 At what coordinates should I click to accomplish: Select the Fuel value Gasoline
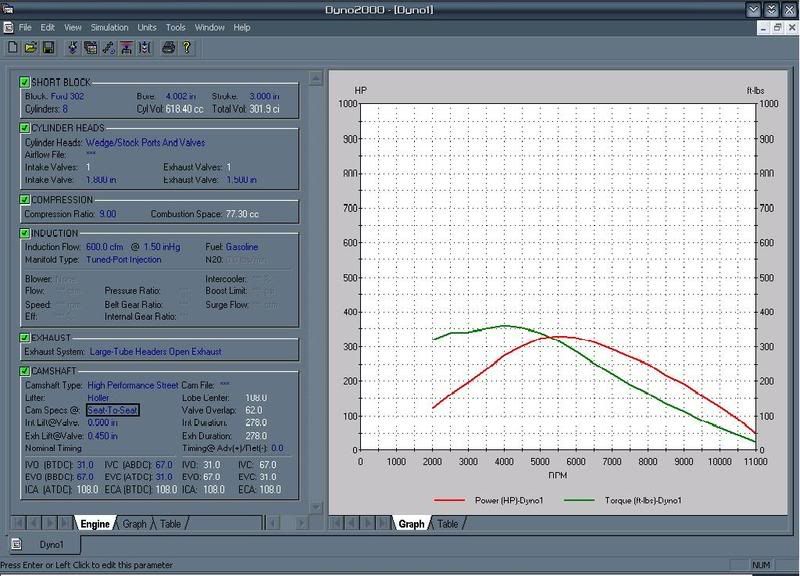[x=242, y=247]
